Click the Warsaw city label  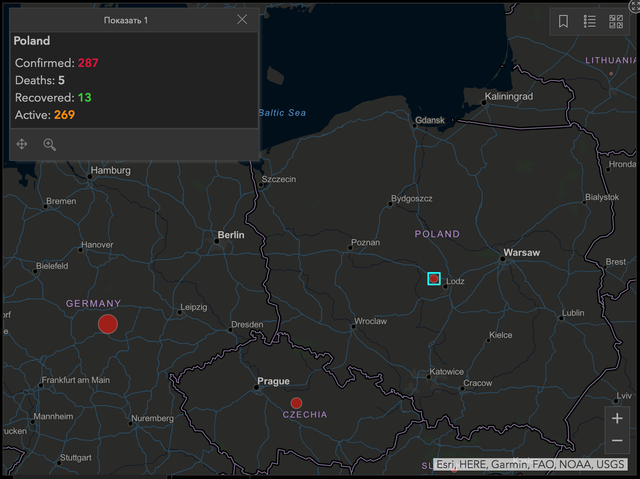coord(522,253)
